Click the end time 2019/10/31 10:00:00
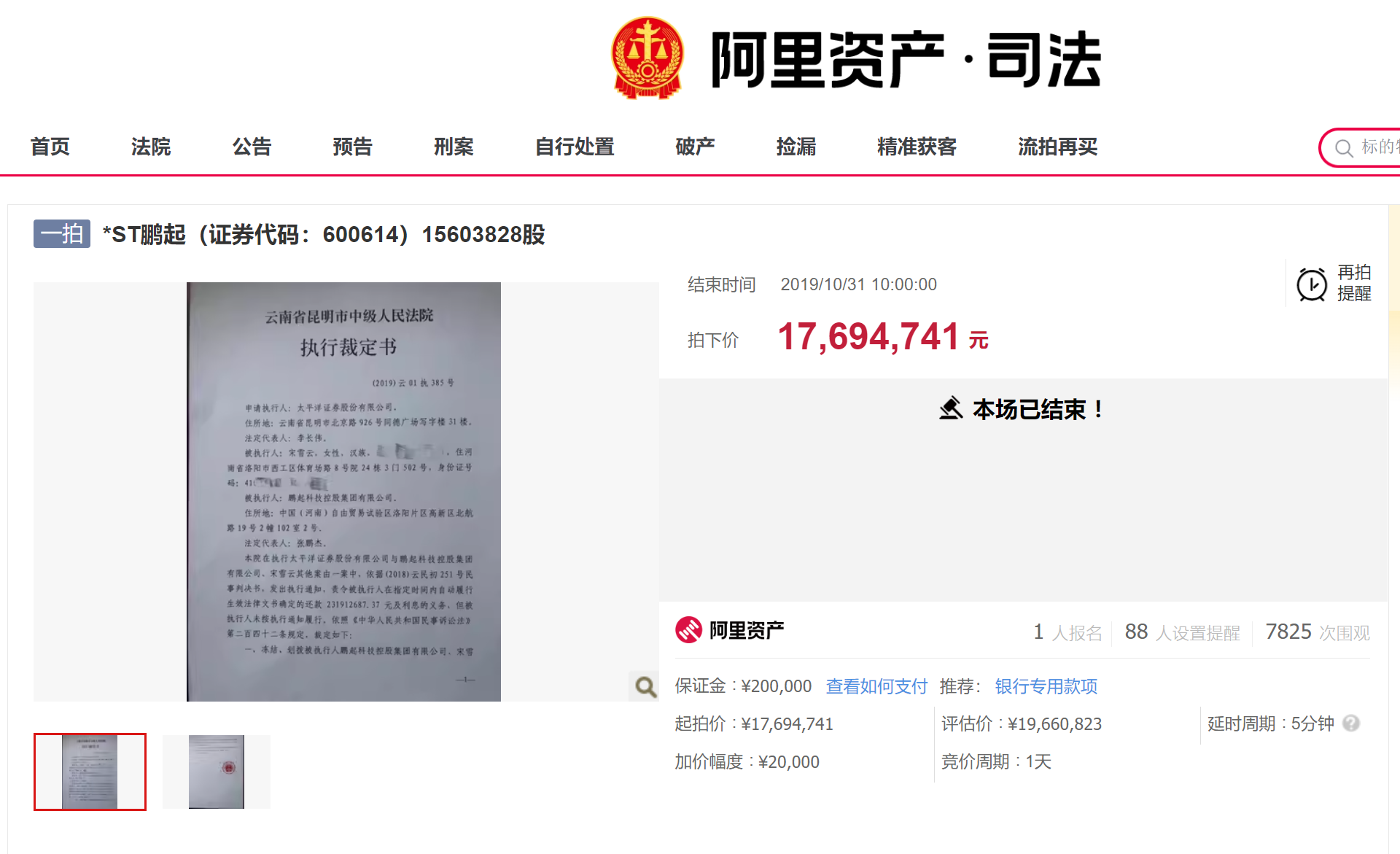1400x854 pixels. [x=858, y=284]
